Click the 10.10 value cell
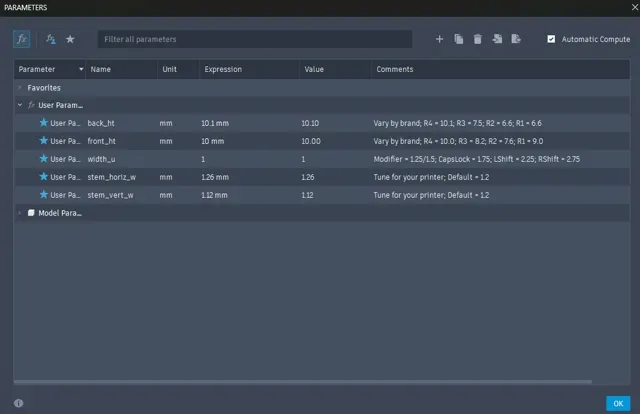Screen dimensions: 640x414 tap(310, 123)
